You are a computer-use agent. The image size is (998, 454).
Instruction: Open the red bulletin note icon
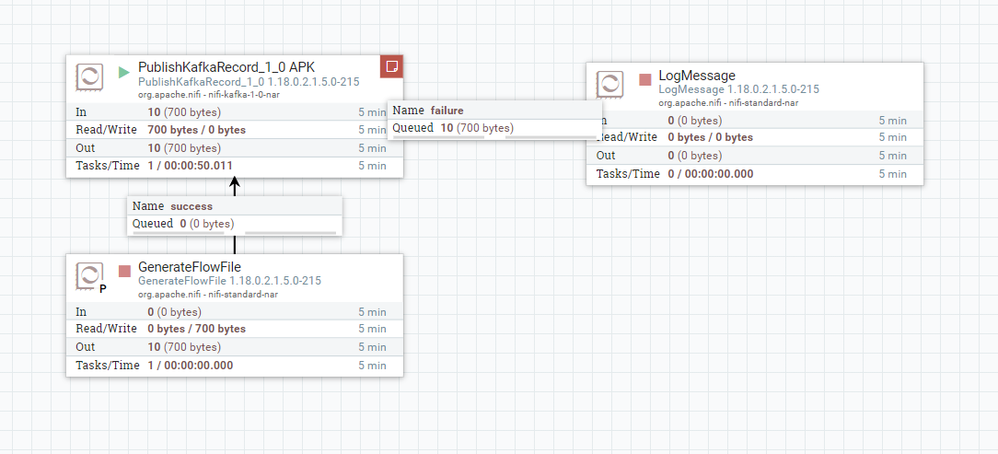pos(392,66)
